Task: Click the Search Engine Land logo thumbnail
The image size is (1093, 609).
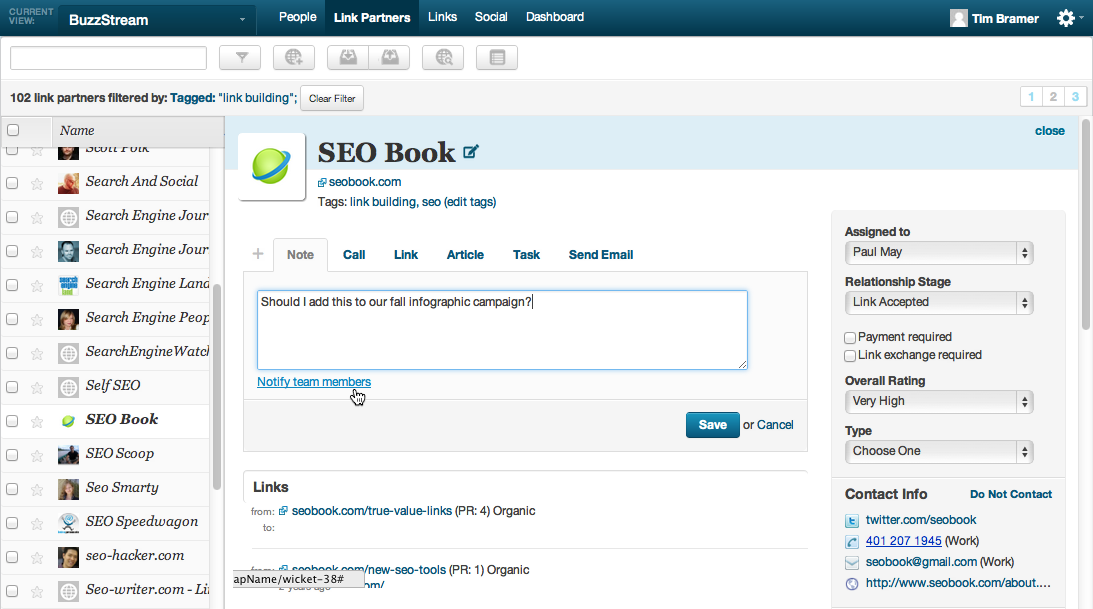Action: point(68,285)
